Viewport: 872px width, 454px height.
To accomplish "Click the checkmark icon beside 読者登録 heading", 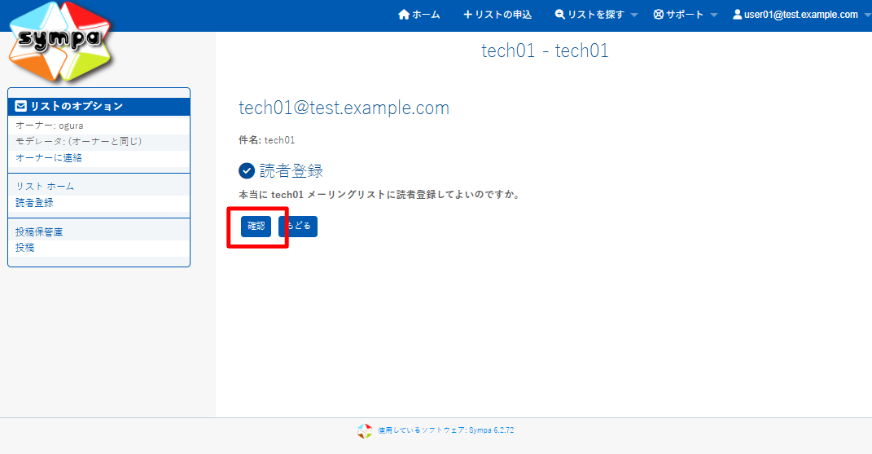I will (x=247, y=171).
